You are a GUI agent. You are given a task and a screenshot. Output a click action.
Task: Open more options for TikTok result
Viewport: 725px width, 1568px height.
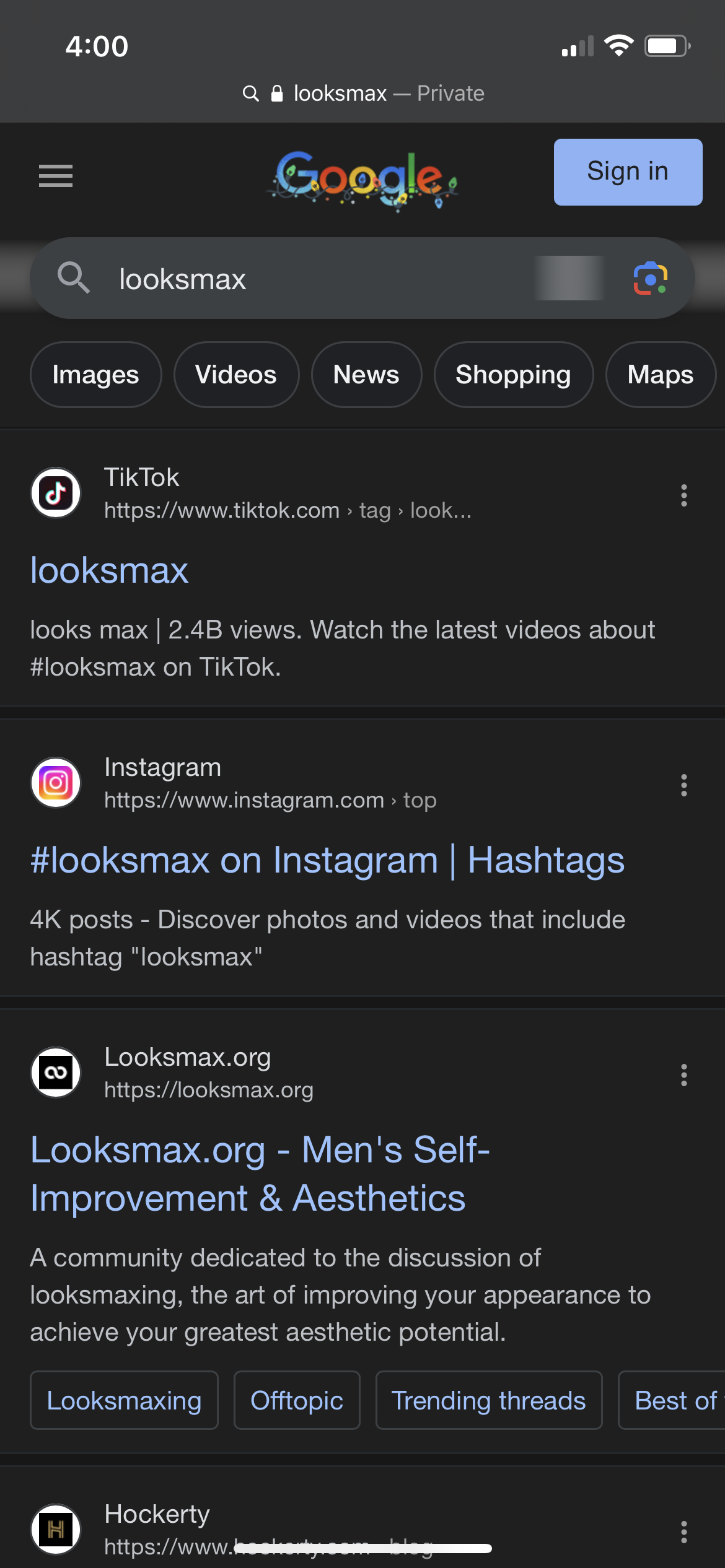(x=684, y=495)
